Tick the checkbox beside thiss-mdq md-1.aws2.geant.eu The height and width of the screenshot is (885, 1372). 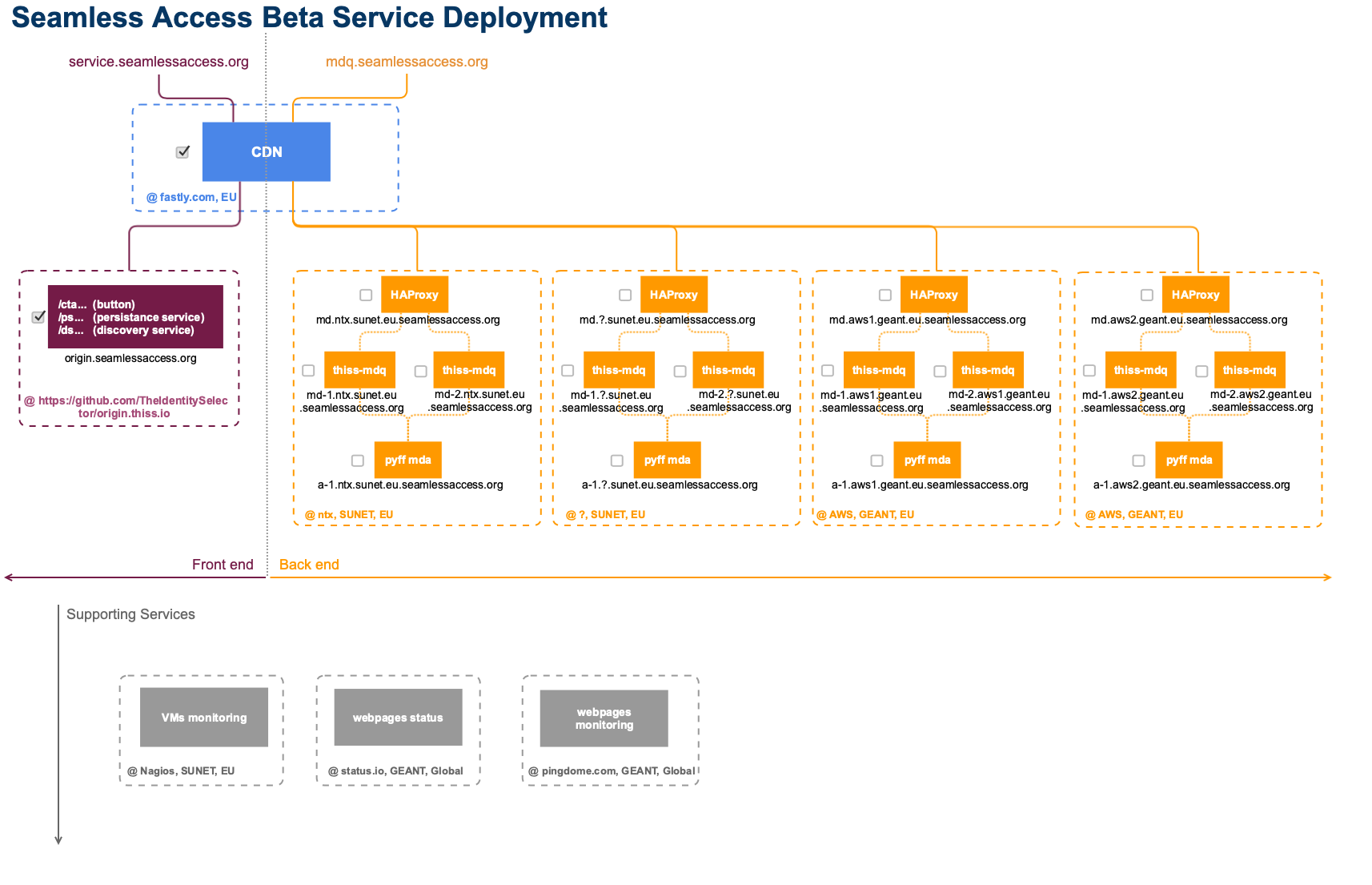pyautogui.click(x=1089, y=371)
